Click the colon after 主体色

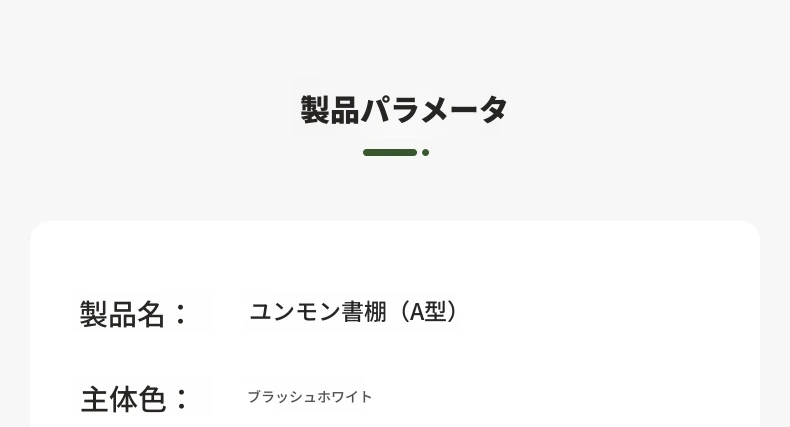[181, 399]
